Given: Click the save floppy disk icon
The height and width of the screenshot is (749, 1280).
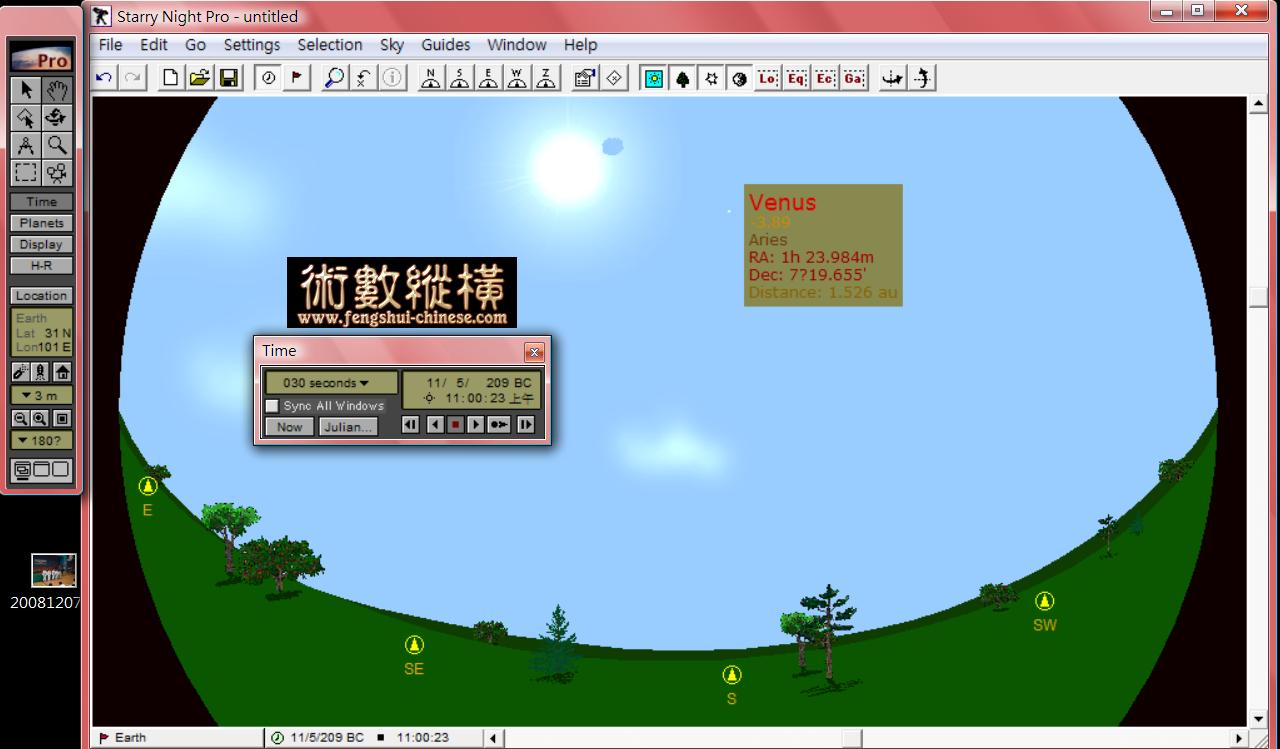Looking at the screenshot, I should (x=229, y=78).
